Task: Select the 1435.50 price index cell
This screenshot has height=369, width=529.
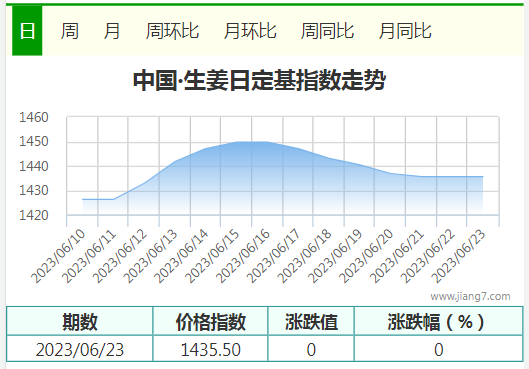Action: click(210, 349)
